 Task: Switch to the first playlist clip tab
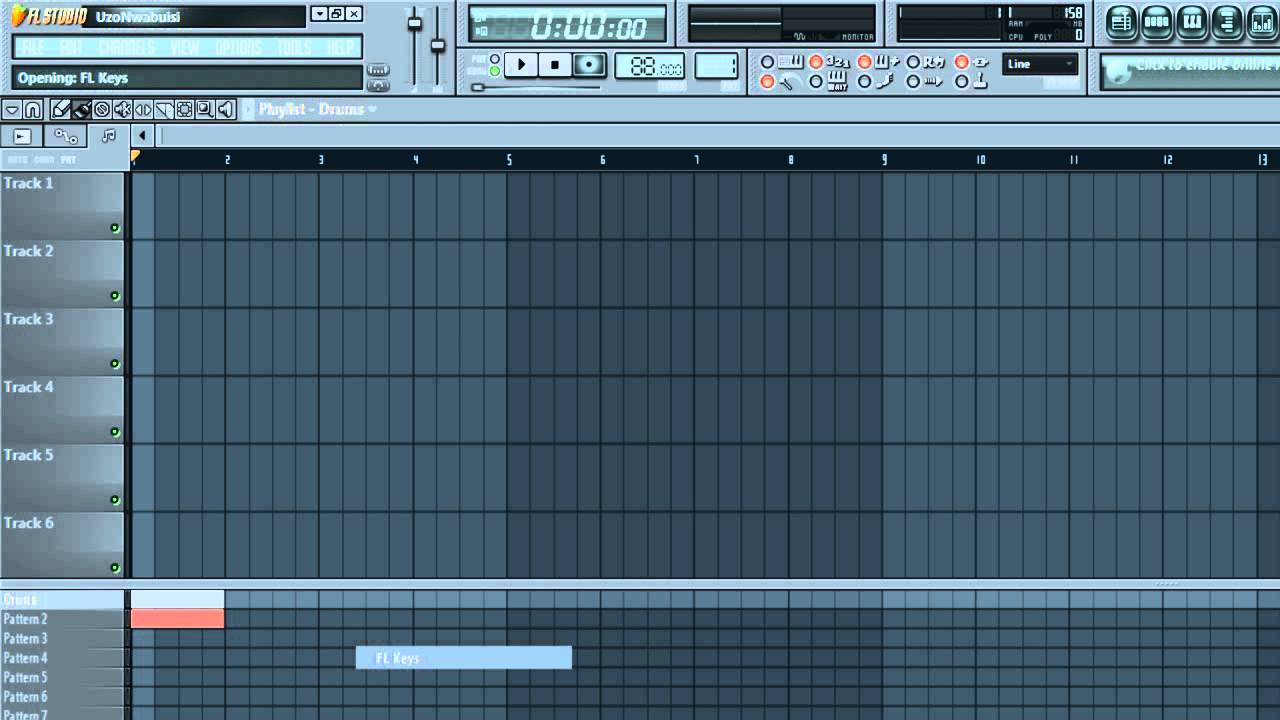22,136
